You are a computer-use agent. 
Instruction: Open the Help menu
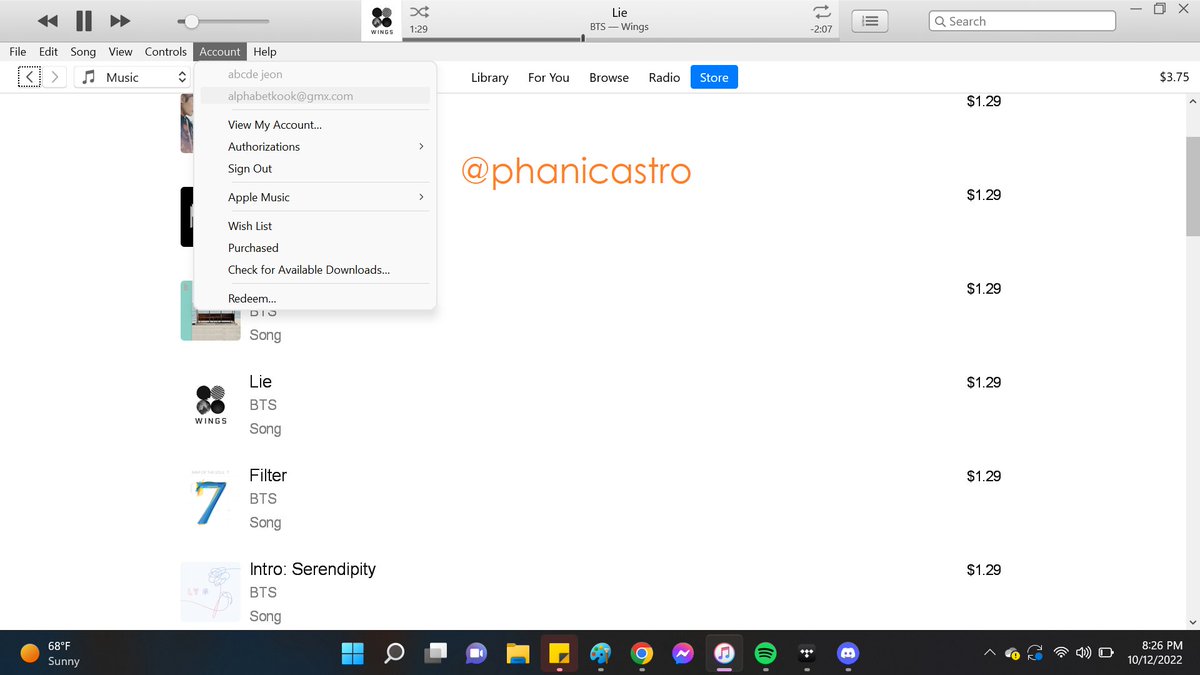coord(265,52)
